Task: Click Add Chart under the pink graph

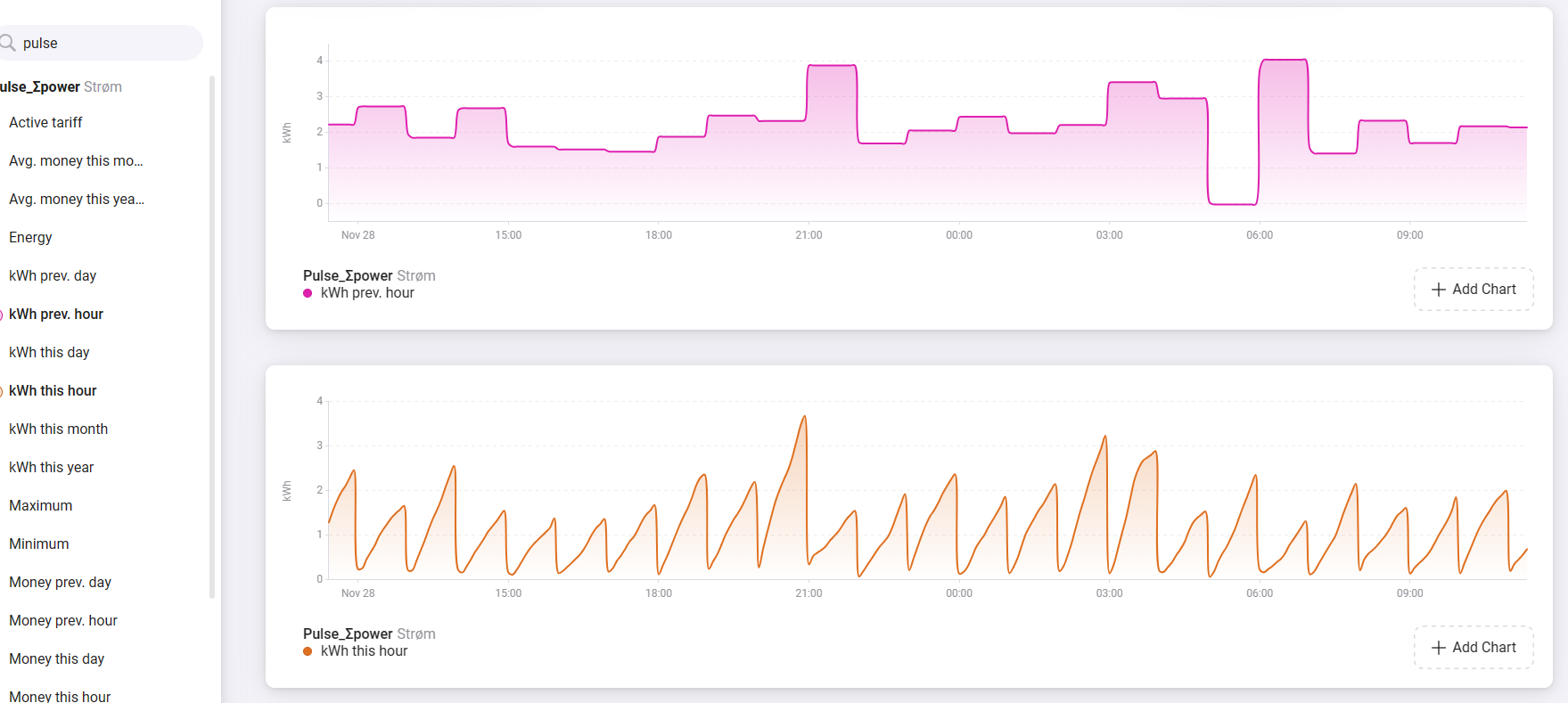Action: click(1474, 290)
